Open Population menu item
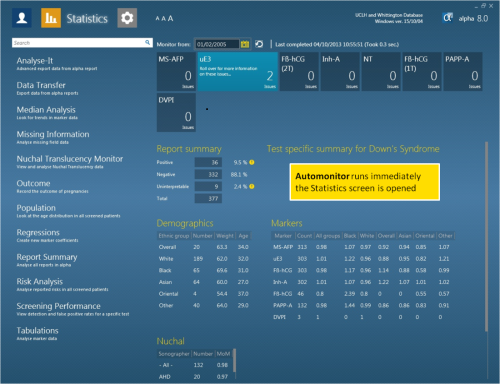 pos(69,211)
